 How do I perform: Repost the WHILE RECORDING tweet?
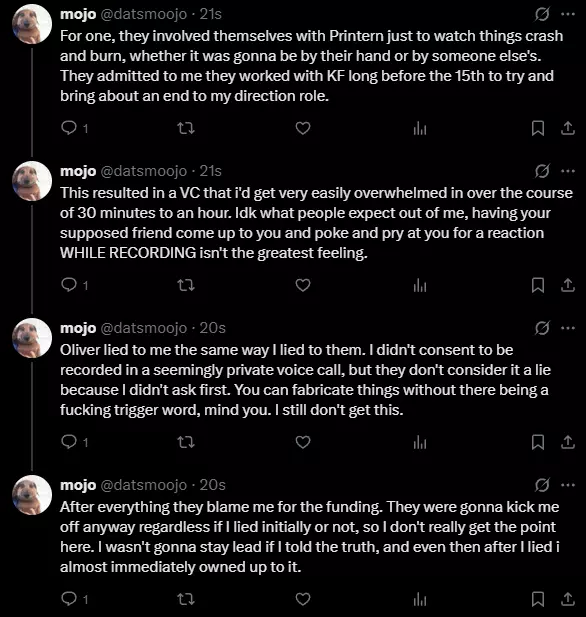[186, 285]
